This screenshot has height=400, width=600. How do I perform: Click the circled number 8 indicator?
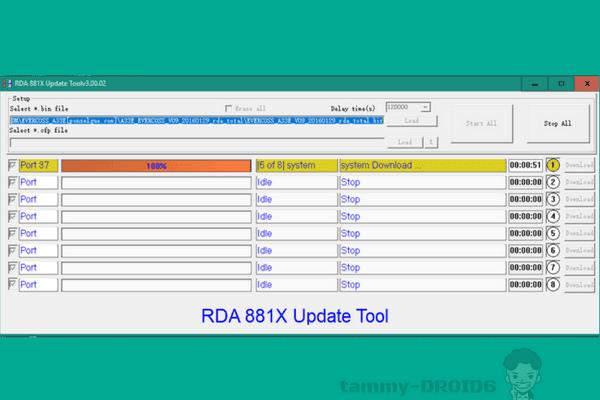(553, 284)
